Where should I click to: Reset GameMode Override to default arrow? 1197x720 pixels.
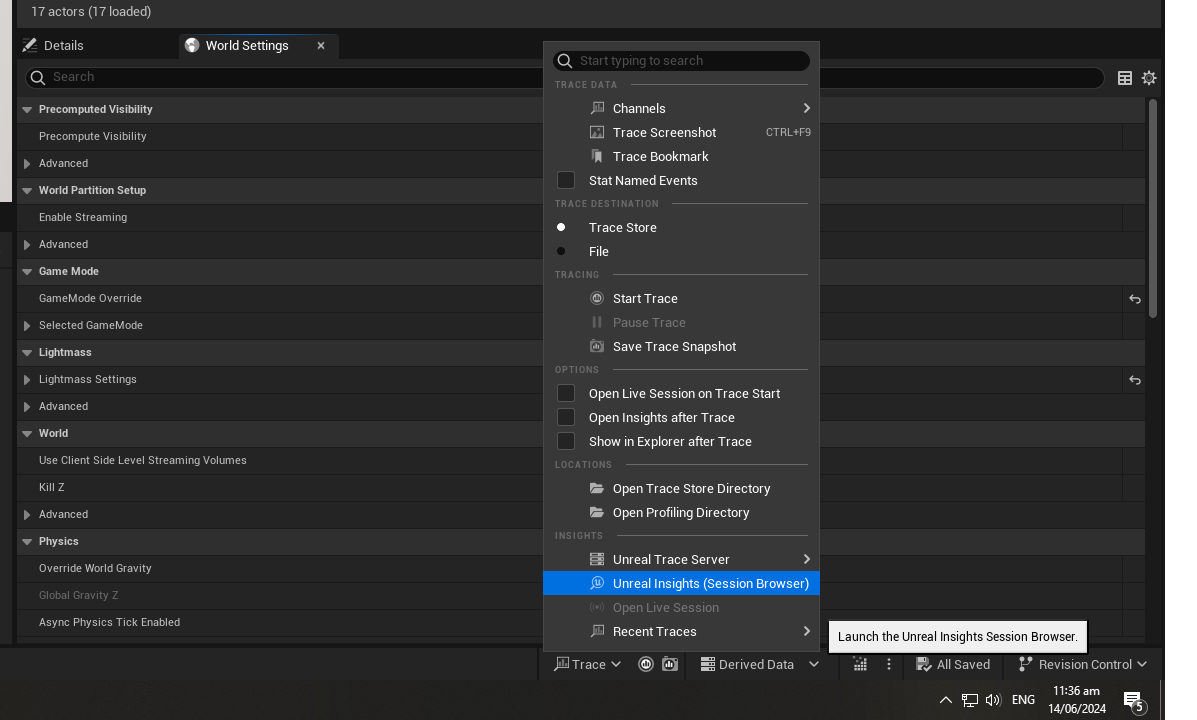pos(1135,299)
